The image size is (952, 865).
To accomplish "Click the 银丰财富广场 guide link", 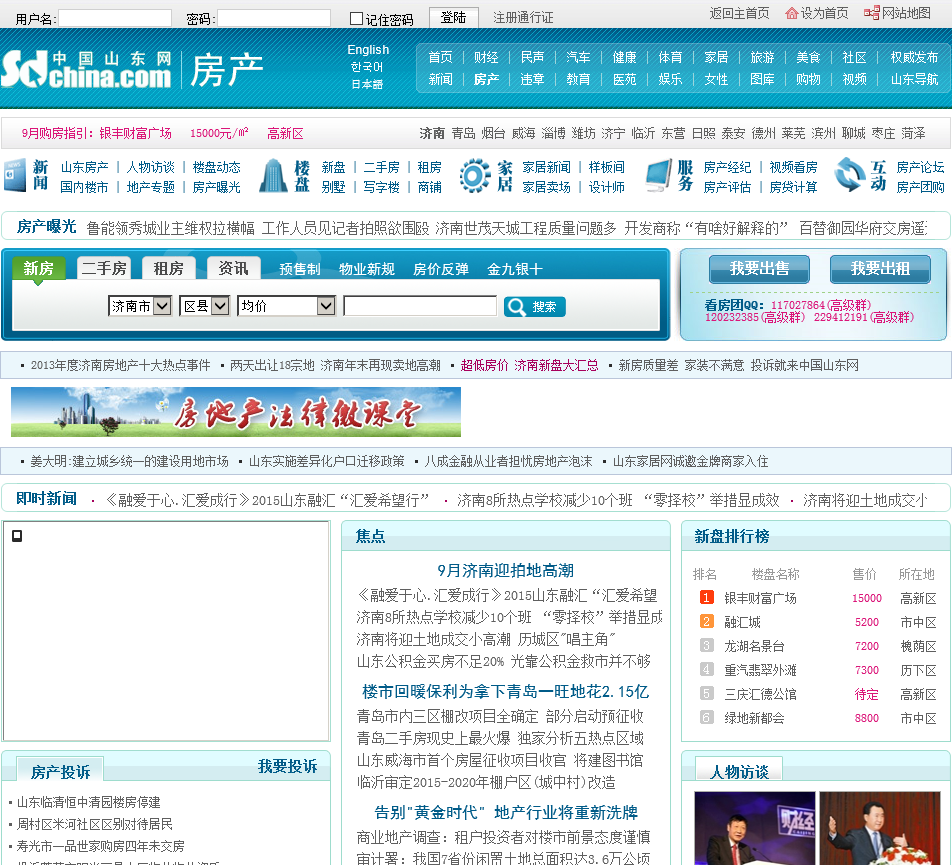I will (135, 133).
